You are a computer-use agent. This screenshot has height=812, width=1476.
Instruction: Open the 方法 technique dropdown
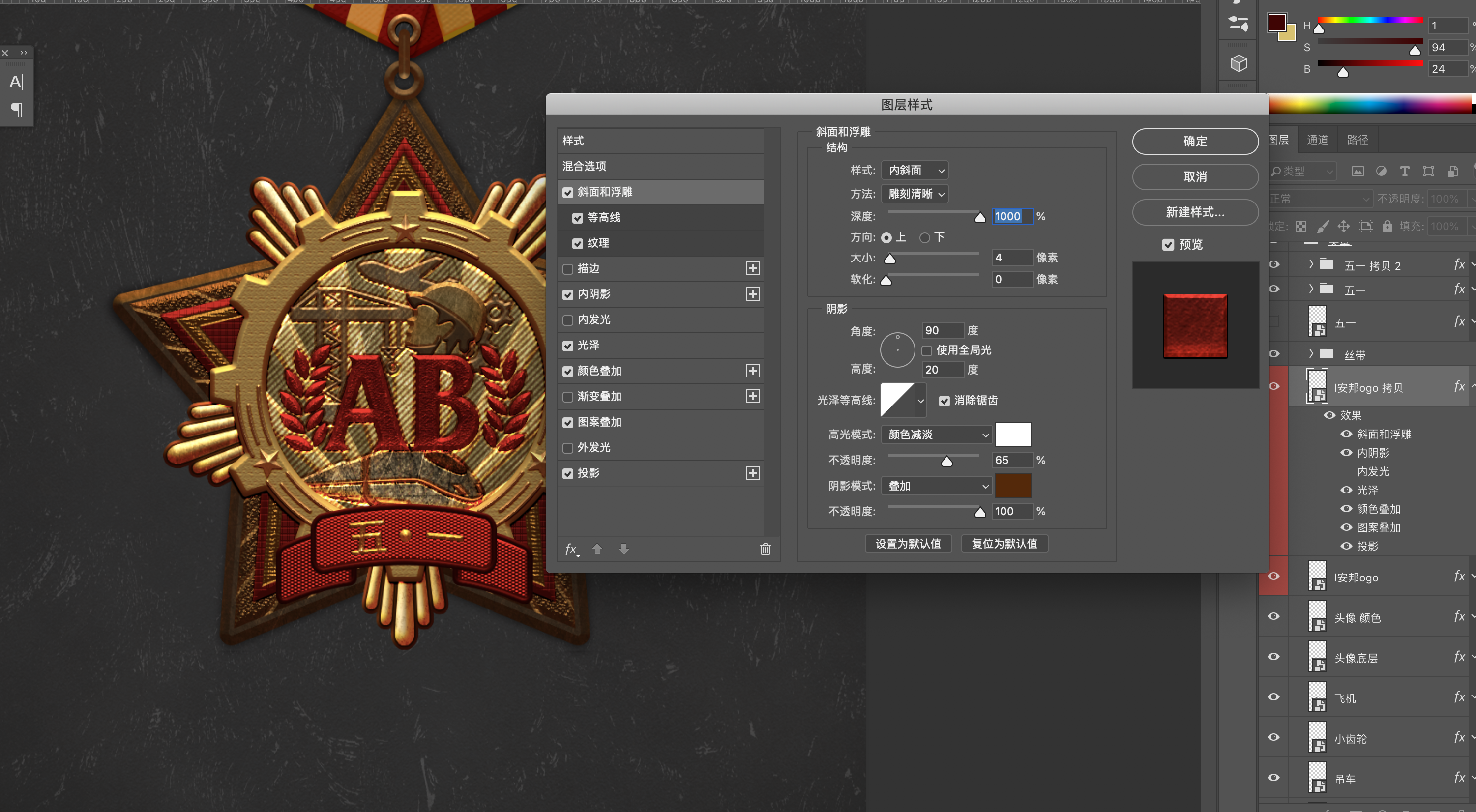coord(915,194)
